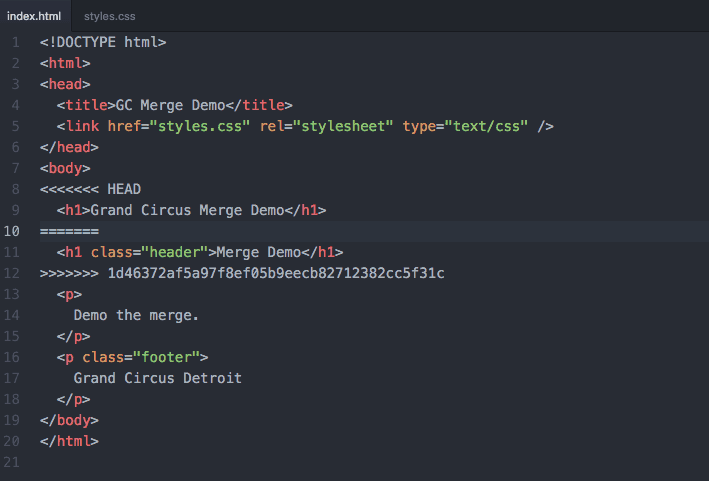Image resolution: width=709 pixels, height=481 pixels.
Task: Click line number 12 in the gutter
Action: pos(13,273)
